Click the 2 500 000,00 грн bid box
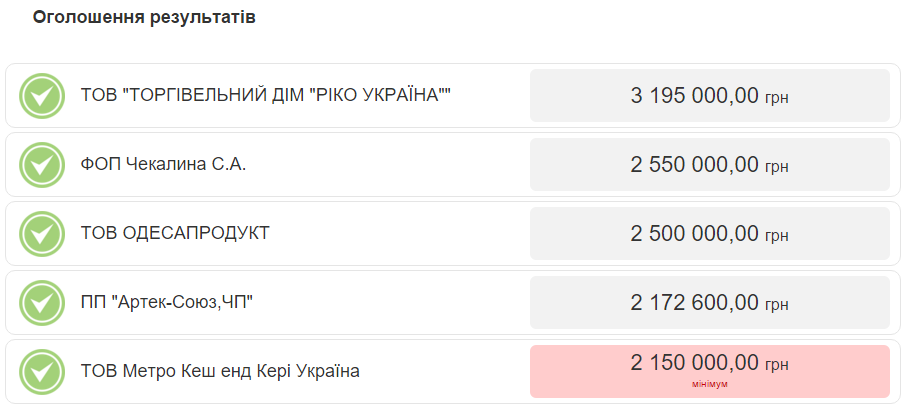The width and height of the screenshot is (902, 408). click(710, 234)
